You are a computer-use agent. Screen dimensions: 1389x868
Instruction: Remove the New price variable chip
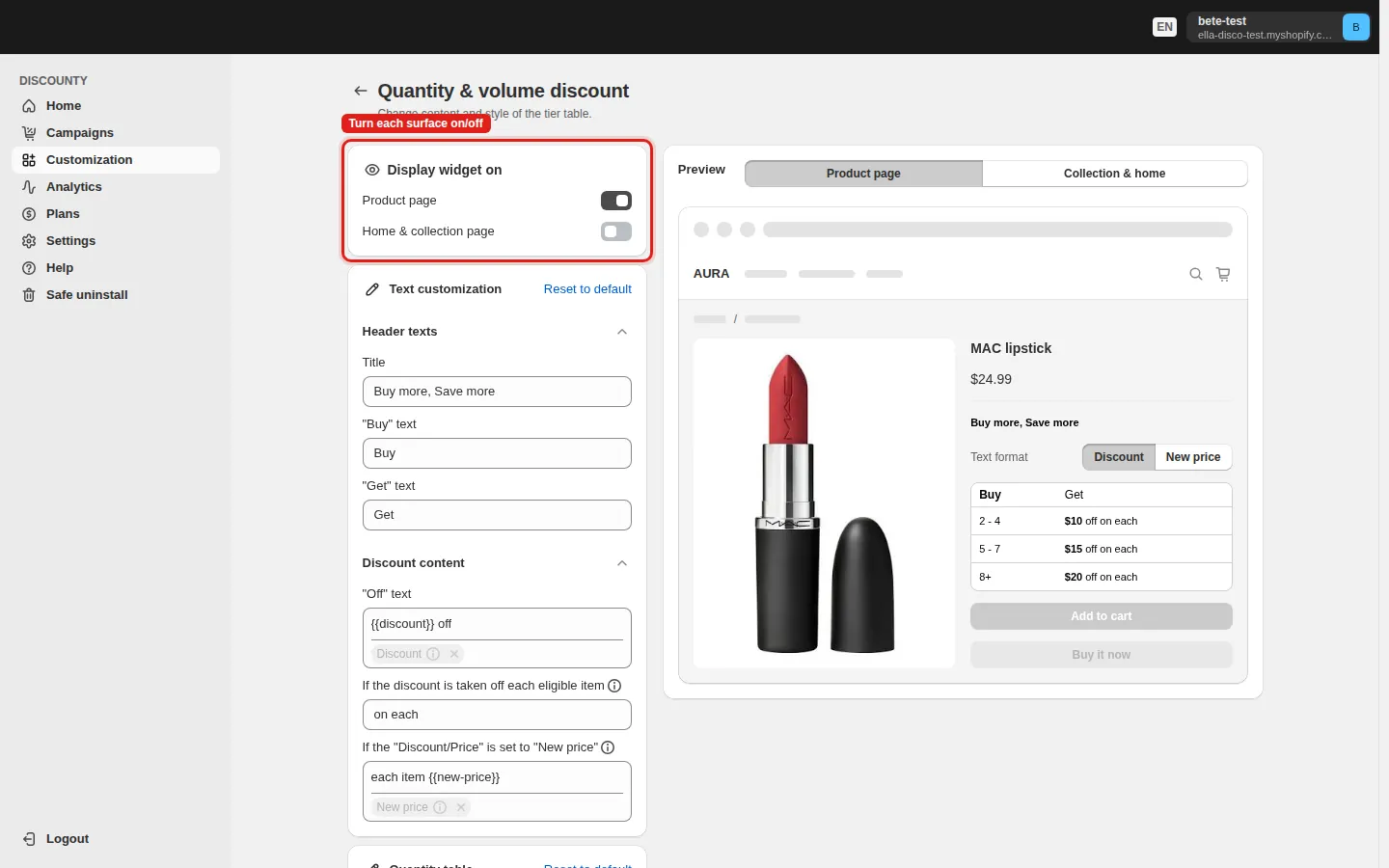point(461,807)
